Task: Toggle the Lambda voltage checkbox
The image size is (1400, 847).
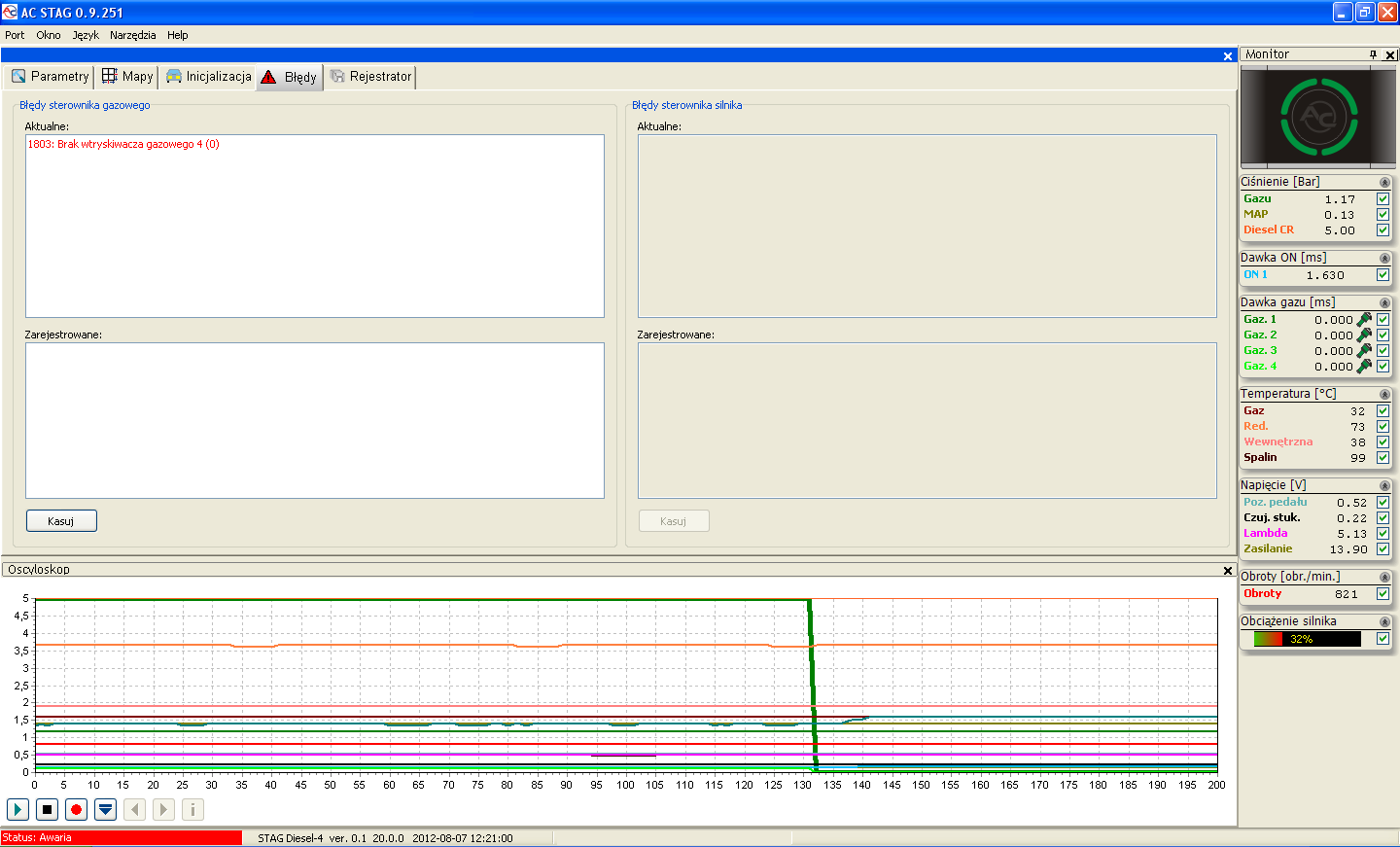Action: [x=1382, y=533]
